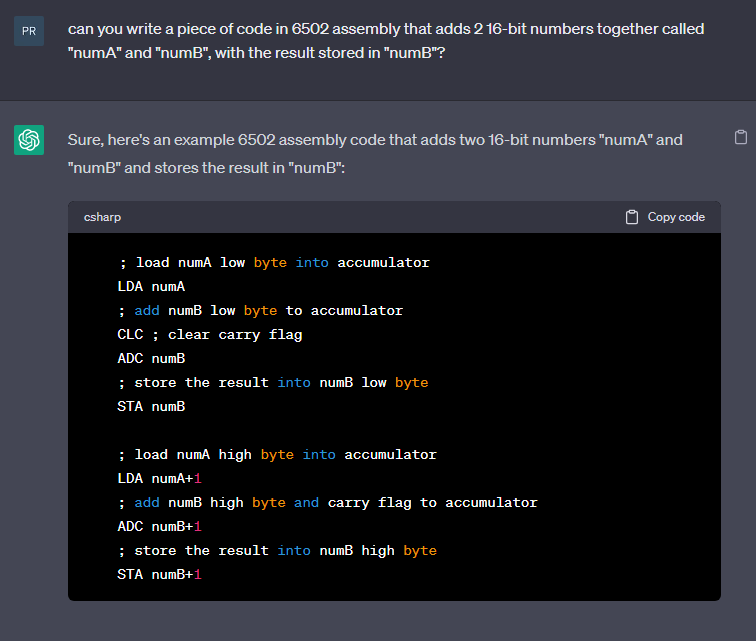
Task: Click the "ADC numB" instruction line
Action: [x=151, y=359]
